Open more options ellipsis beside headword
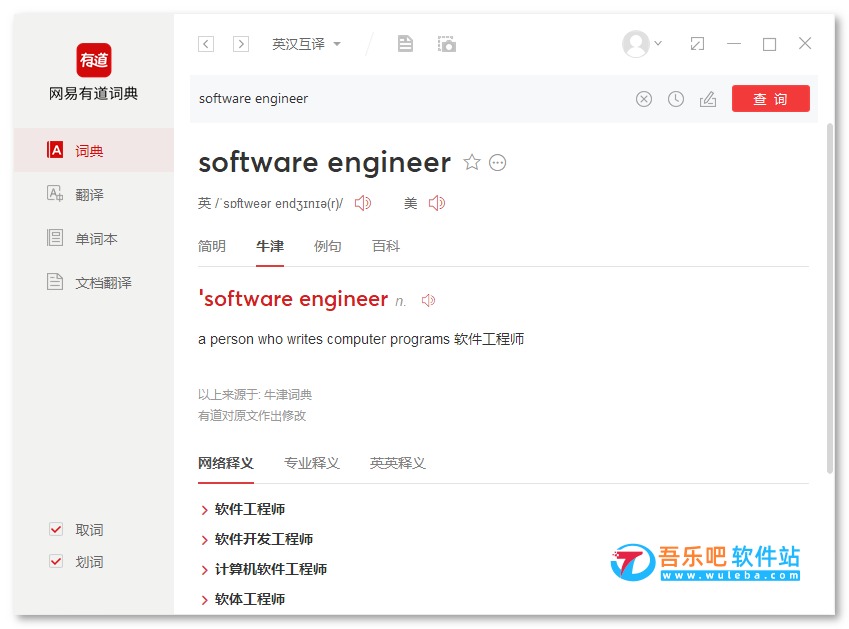 coord(498,162)
